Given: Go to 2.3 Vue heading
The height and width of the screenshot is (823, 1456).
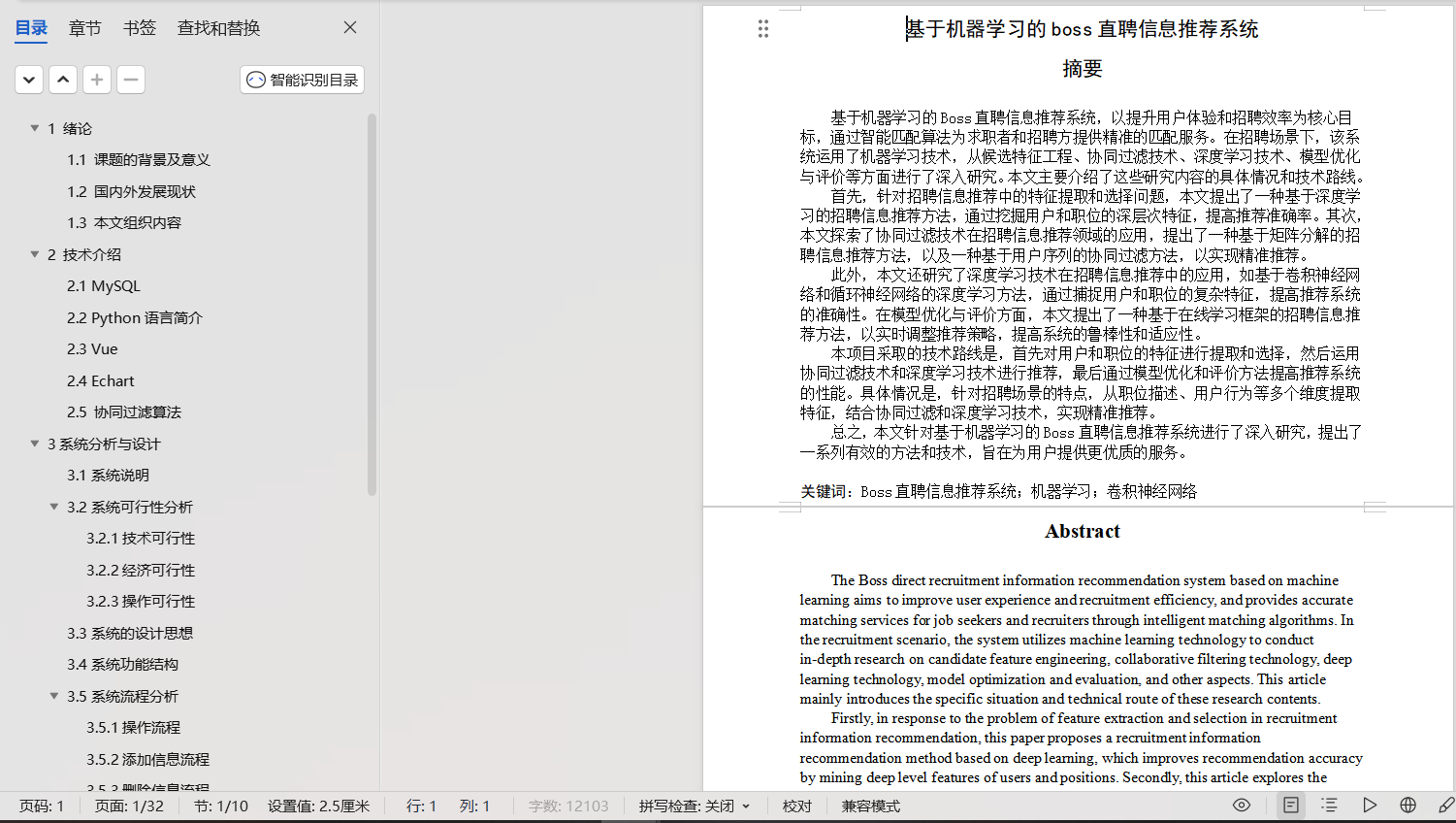Looking at the screenshot, I should [92, 349].
